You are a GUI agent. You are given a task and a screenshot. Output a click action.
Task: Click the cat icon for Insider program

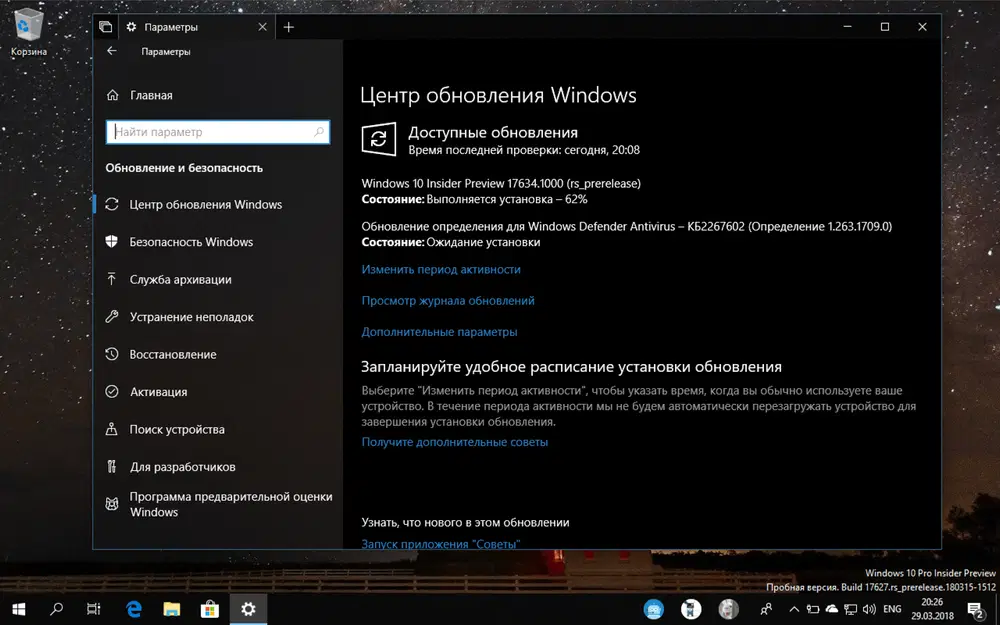pos(112,504)
